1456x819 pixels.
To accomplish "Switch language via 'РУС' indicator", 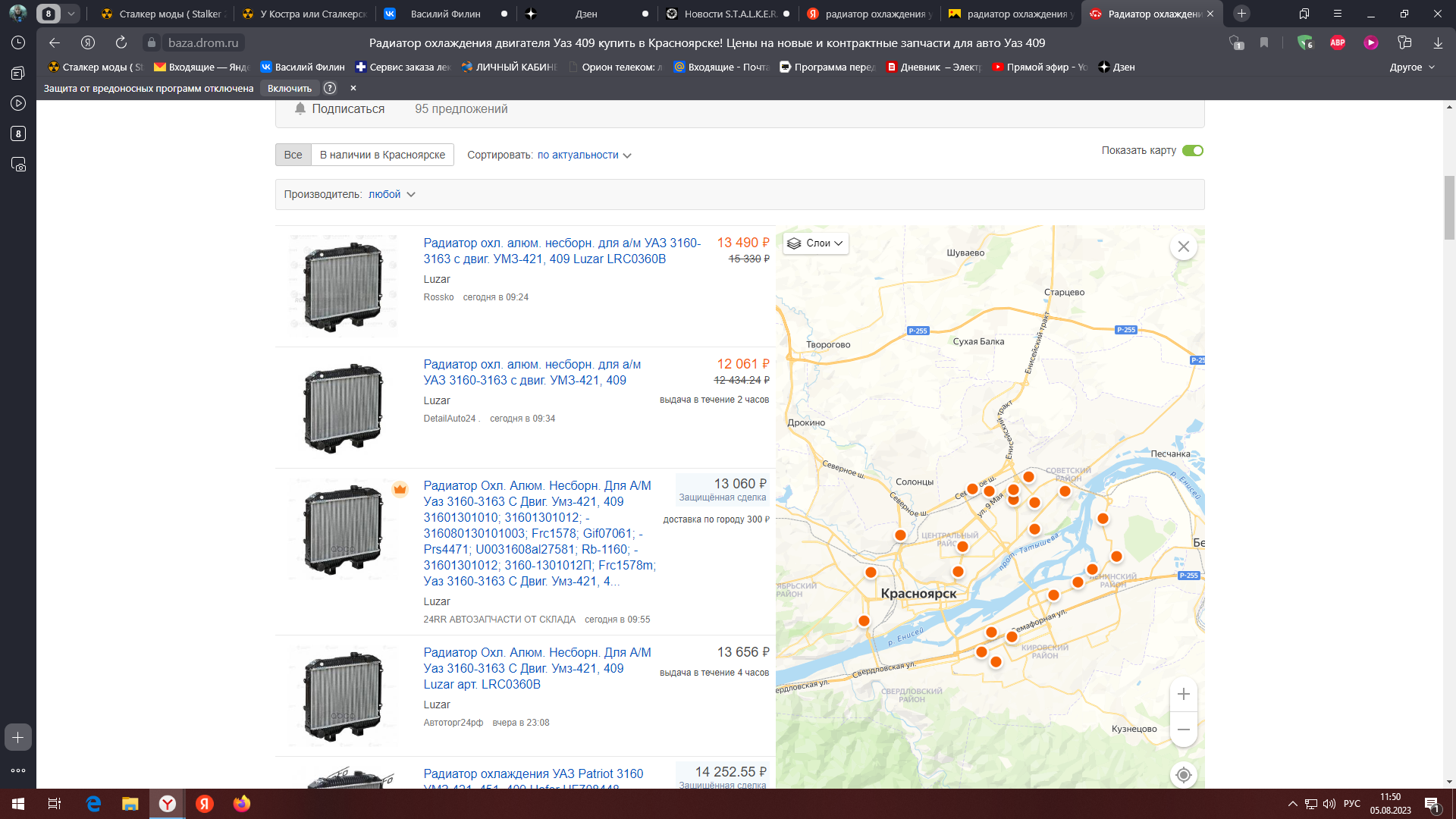I will [1352, 804].
